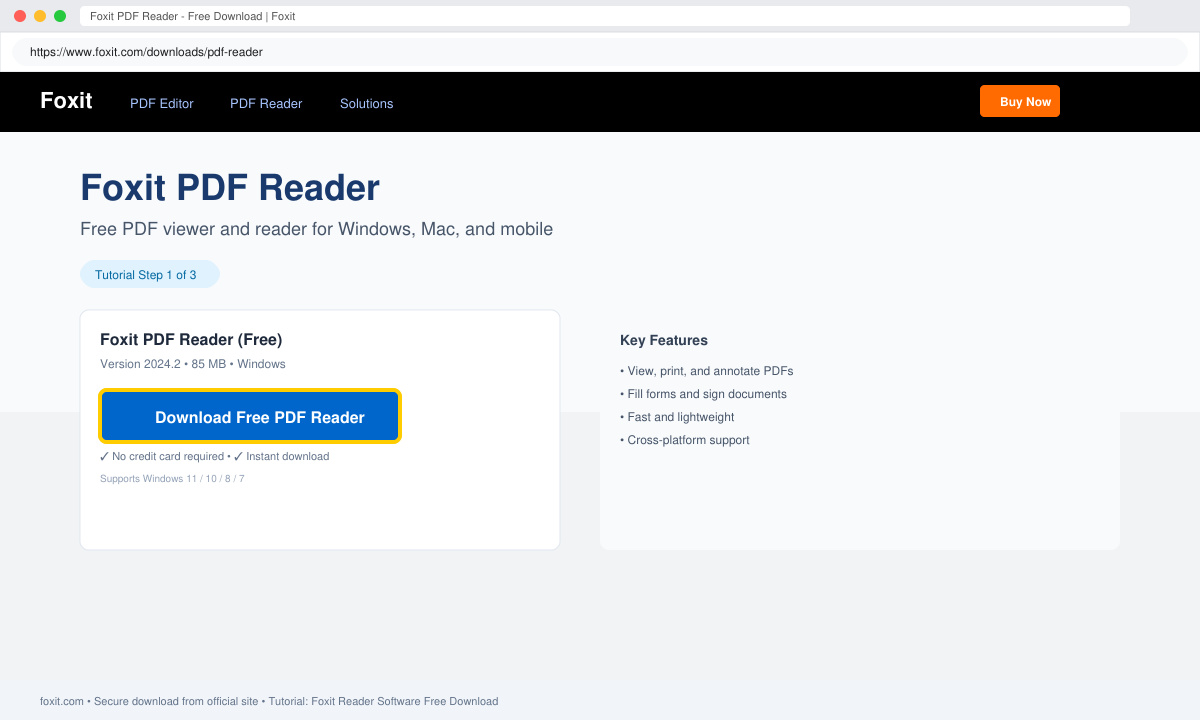The width and height of the screenshot is (1200, 720).
Task: Click the Download Free PDF Reader button
Action: [250, 416]
